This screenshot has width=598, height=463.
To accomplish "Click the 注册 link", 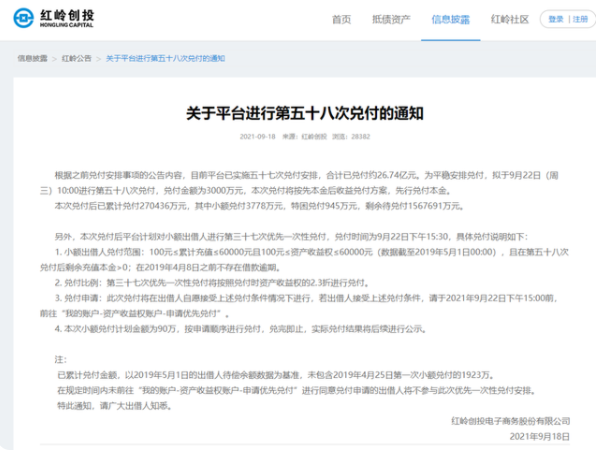I will [x=580, y=19].
